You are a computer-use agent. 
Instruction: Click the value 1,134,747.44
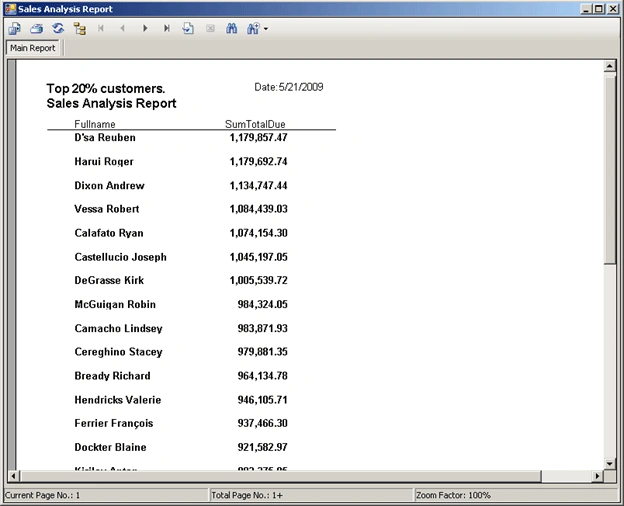pyautogui.click(x=258, y=186)
